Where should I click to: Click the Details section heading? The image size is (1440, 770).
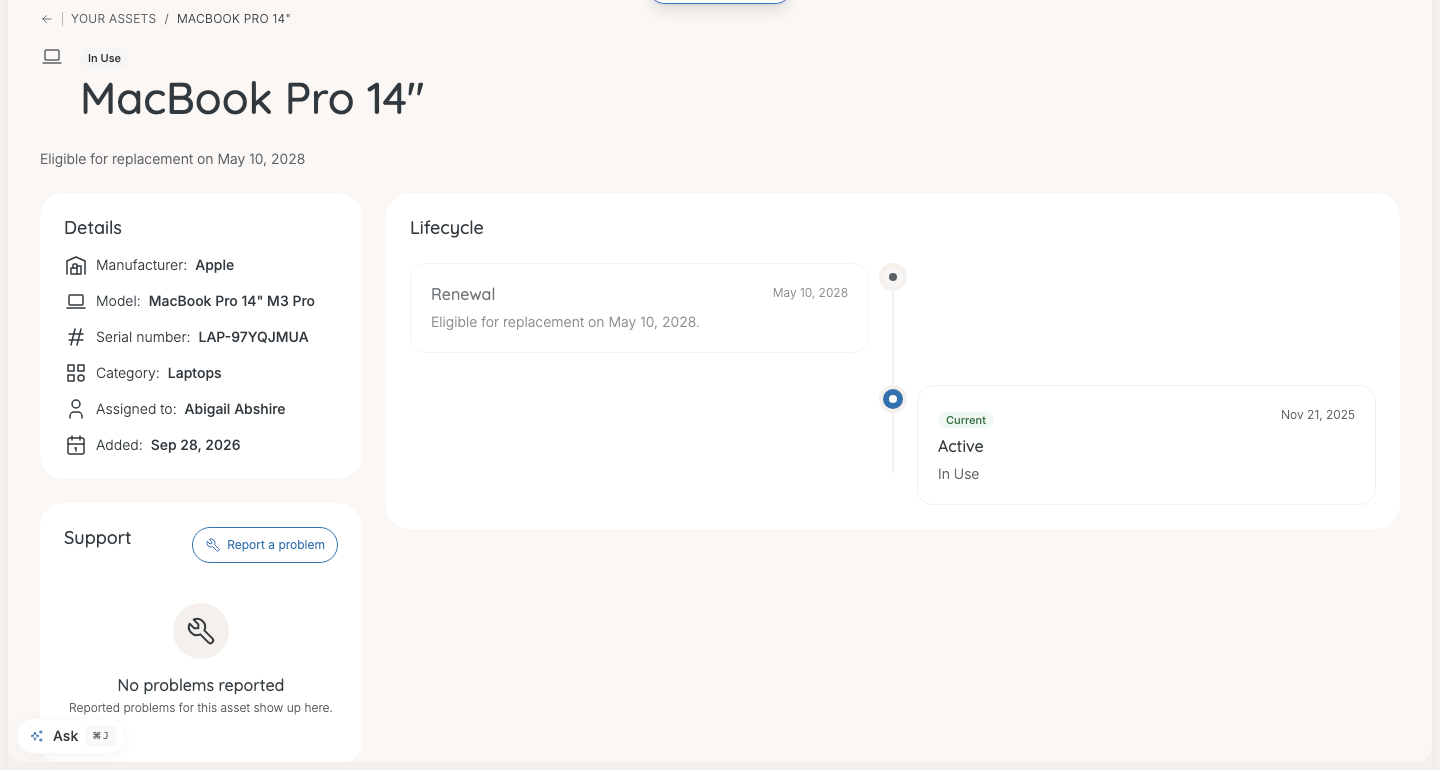pos(93,228)
